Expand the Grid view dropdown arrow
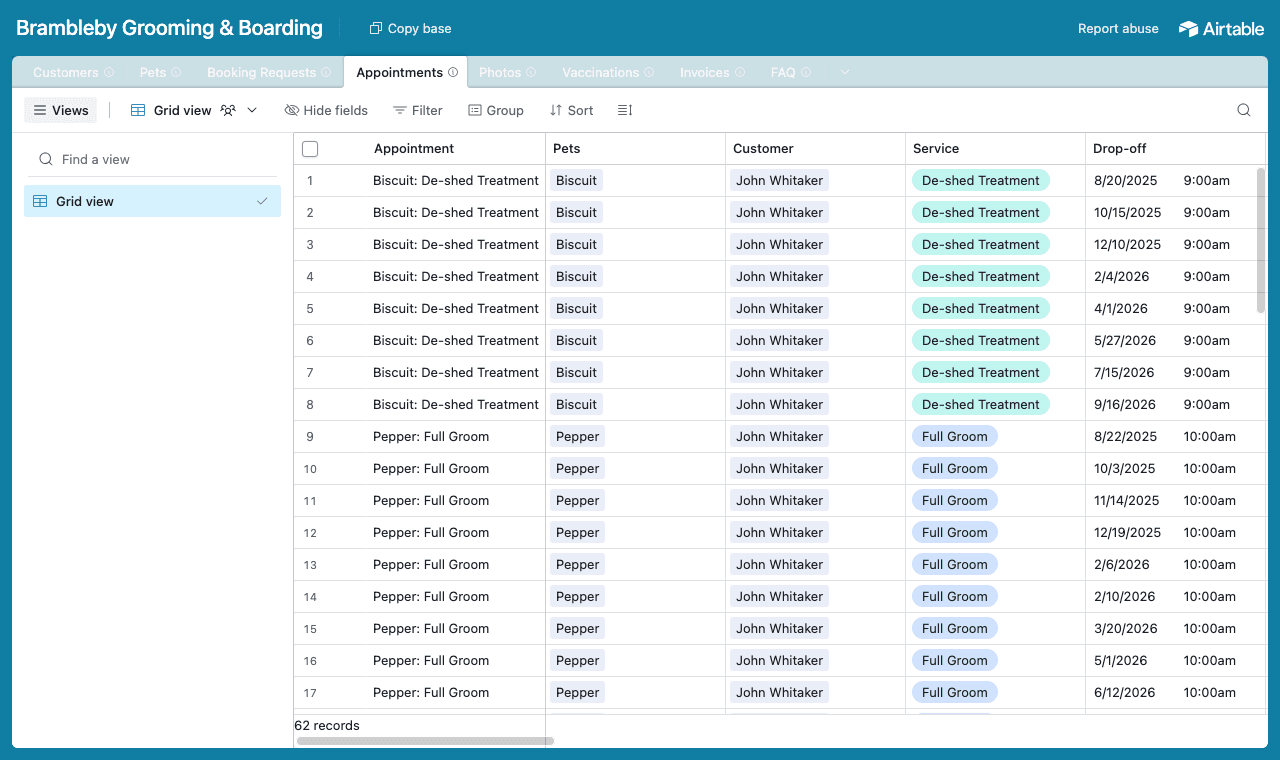The width and height of the screenshot is (1280, 760). tap(252, 110)
